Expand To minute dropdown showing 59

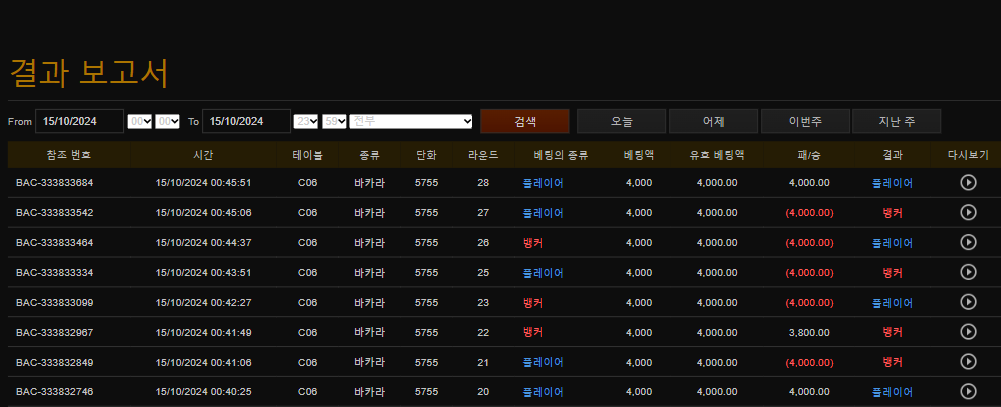point(334,121)
